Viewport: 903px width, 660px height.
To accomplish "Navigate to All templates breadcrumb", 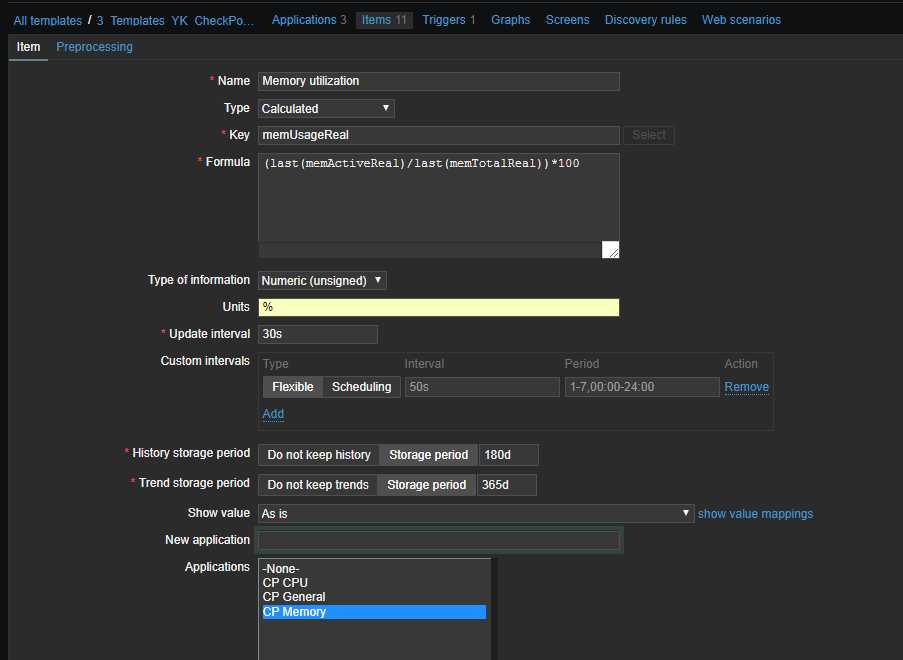I will [47, 20].
